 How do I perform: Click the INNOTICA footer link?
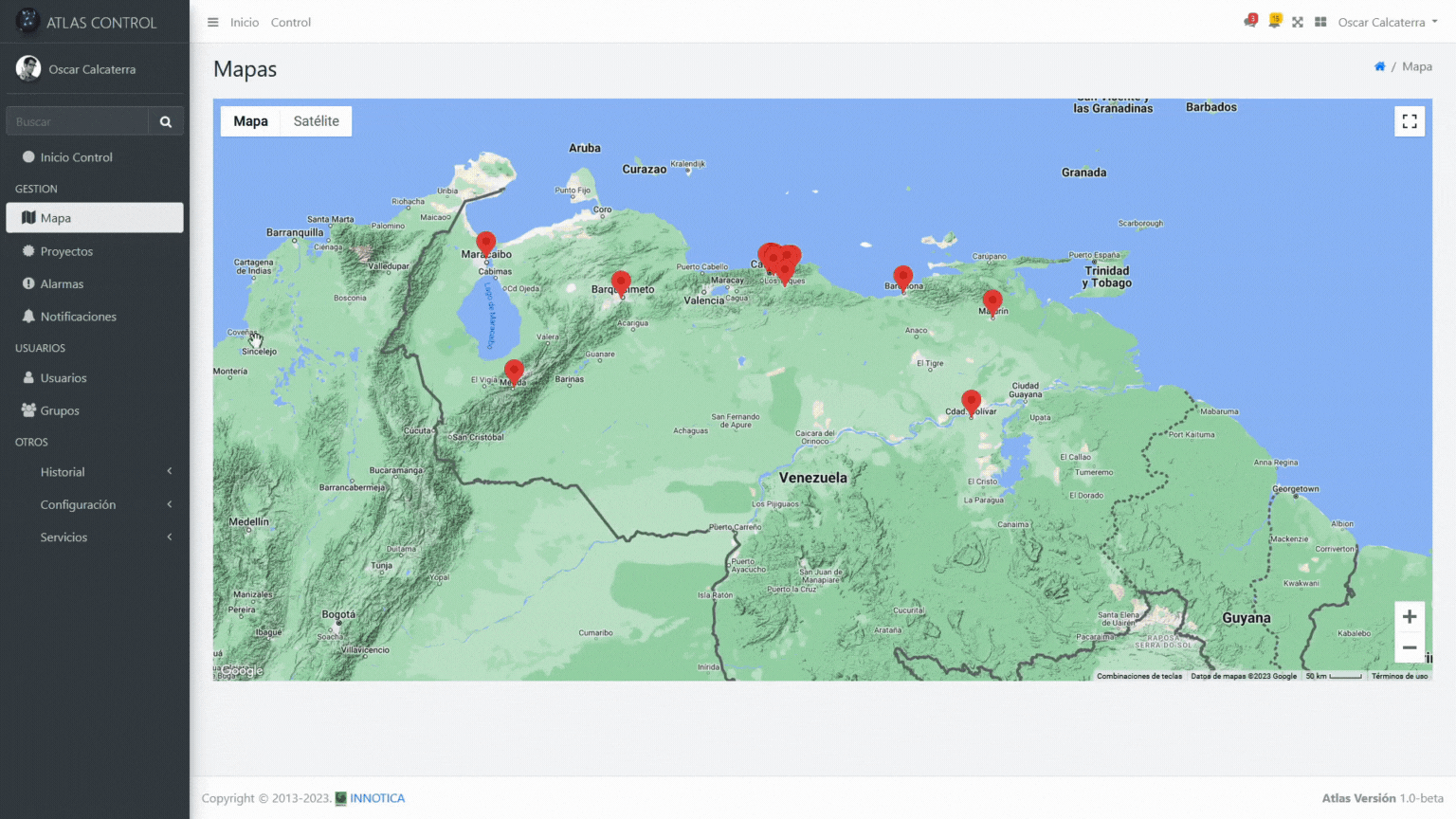coord(376,798)
